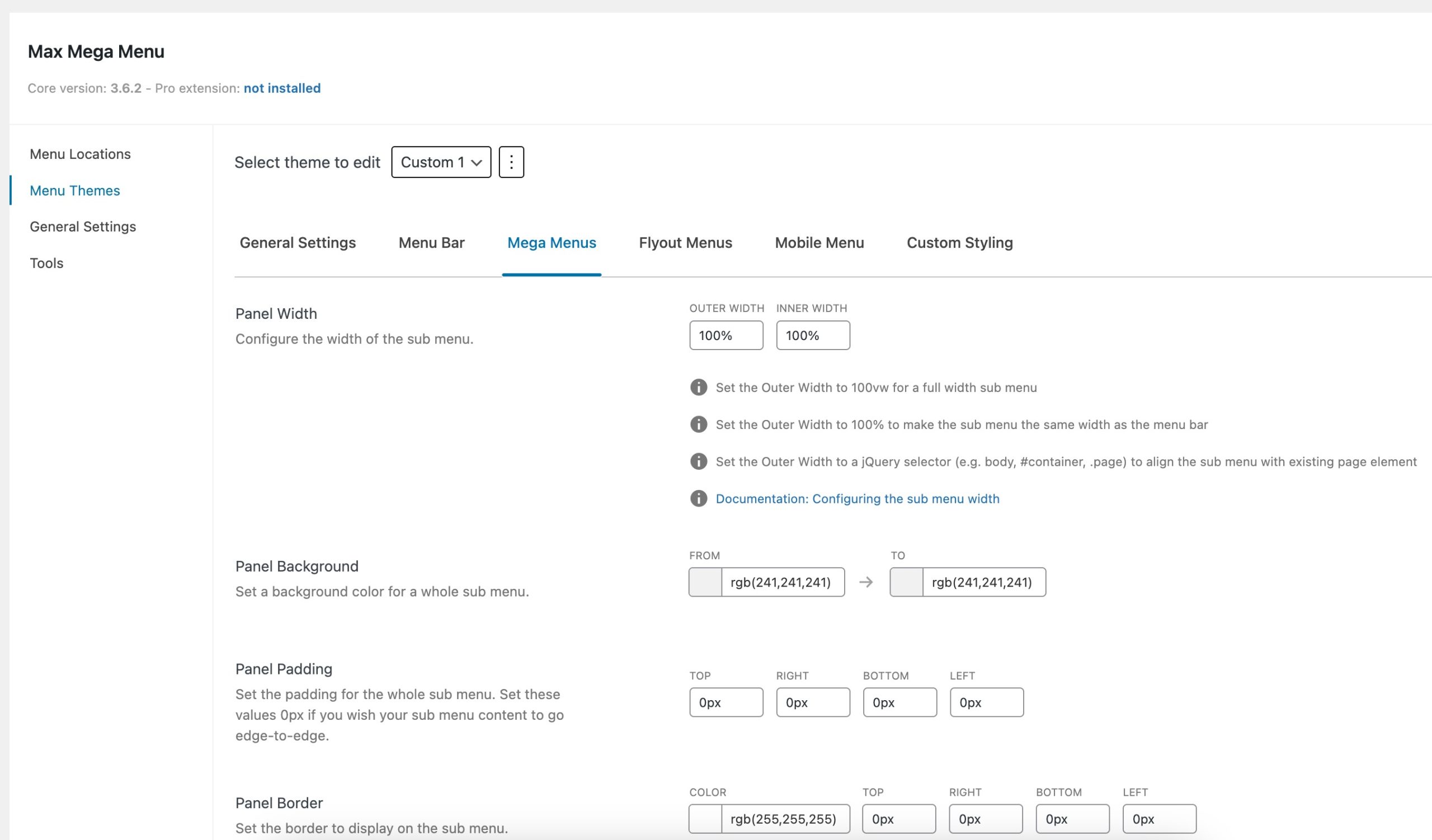Click the 'not installed' Pro extension link
1432x840 pixels.
pyautogui.click(x=282, y=88)
